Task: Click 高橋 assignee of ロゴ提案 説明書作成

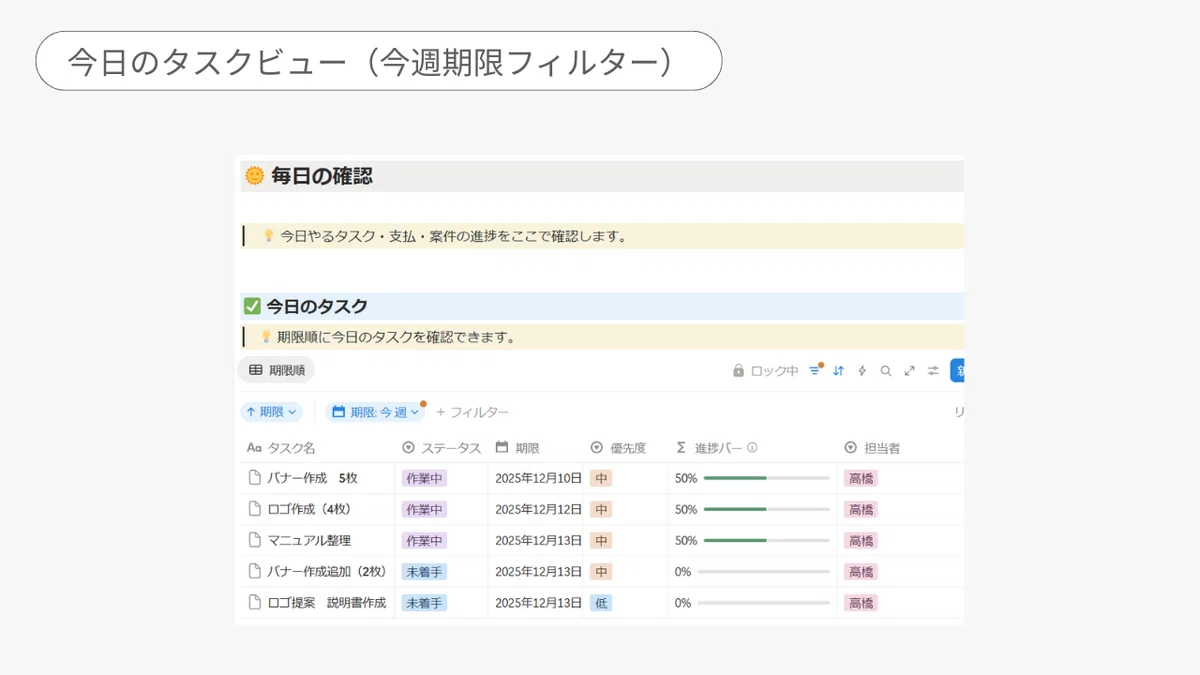Action: tap(861, 603)
